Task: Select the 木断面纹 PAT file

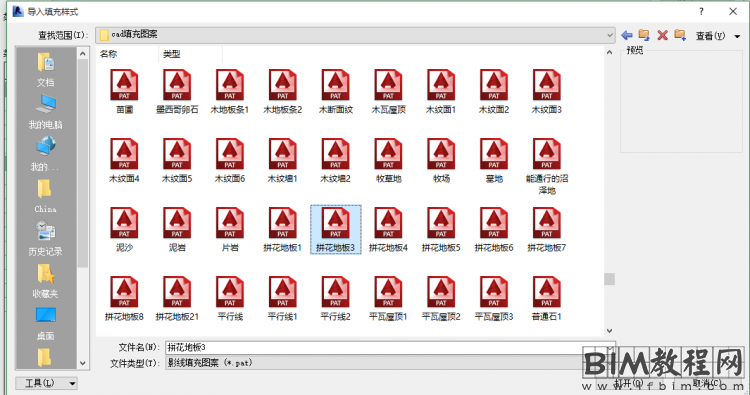Action: (x=336, y=92)
